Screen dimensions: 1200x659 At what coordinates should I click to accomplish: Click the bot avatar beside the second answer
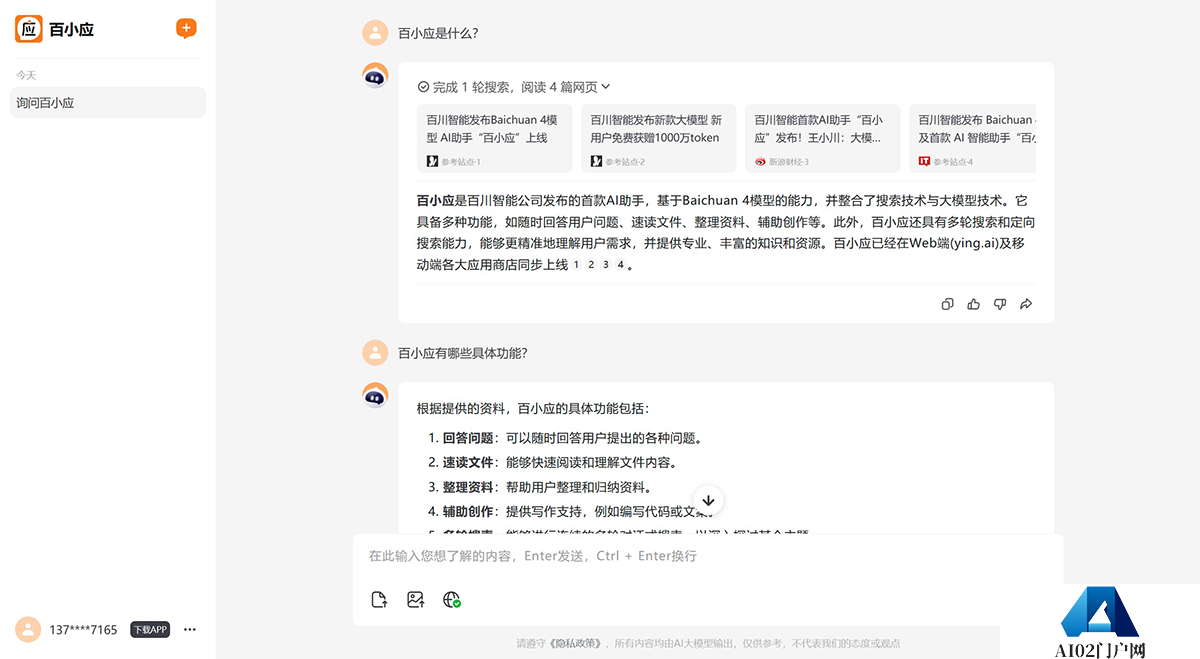[x=375, y=395]
